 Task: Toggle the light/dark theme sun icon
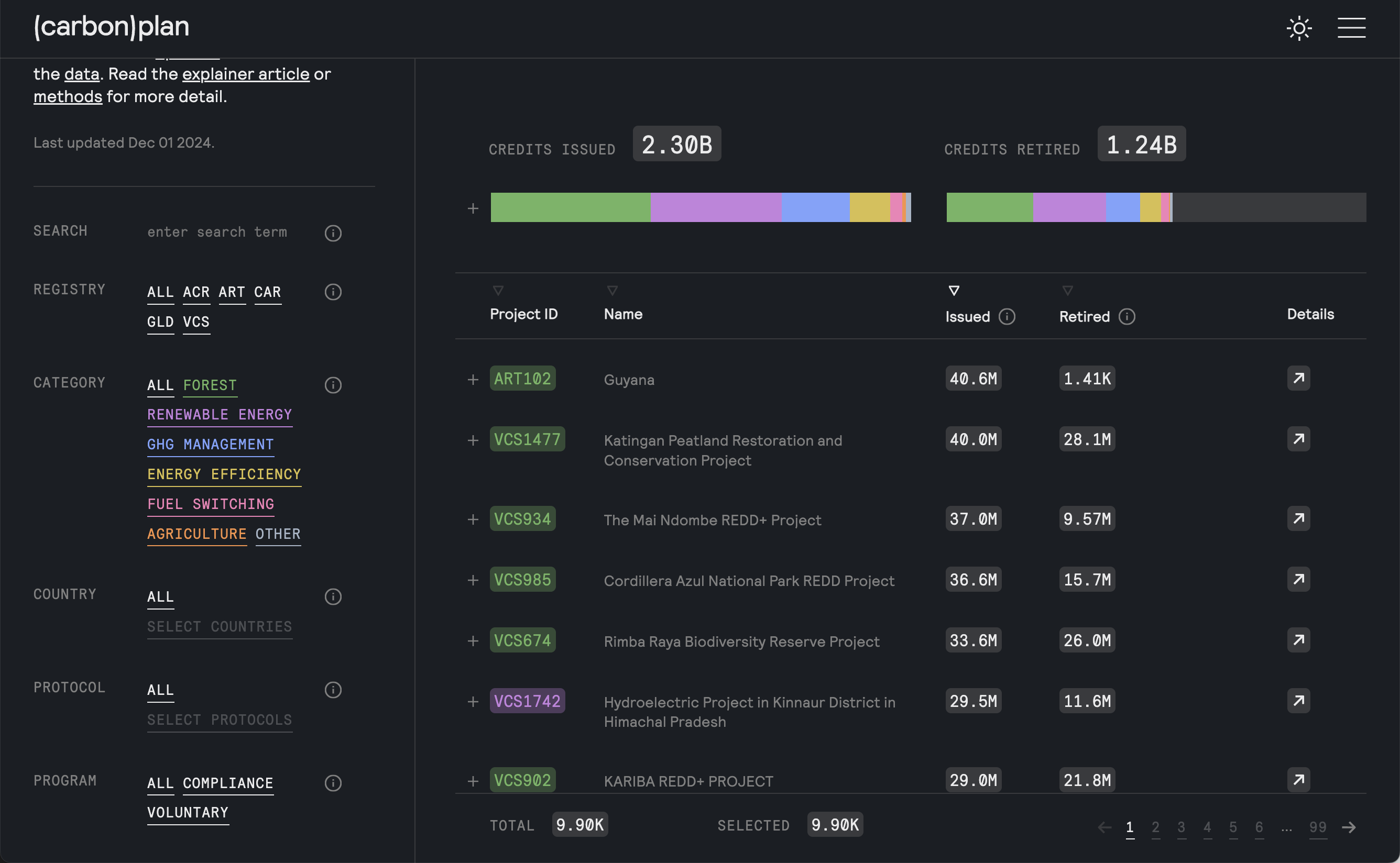[x=1299, y=28]
